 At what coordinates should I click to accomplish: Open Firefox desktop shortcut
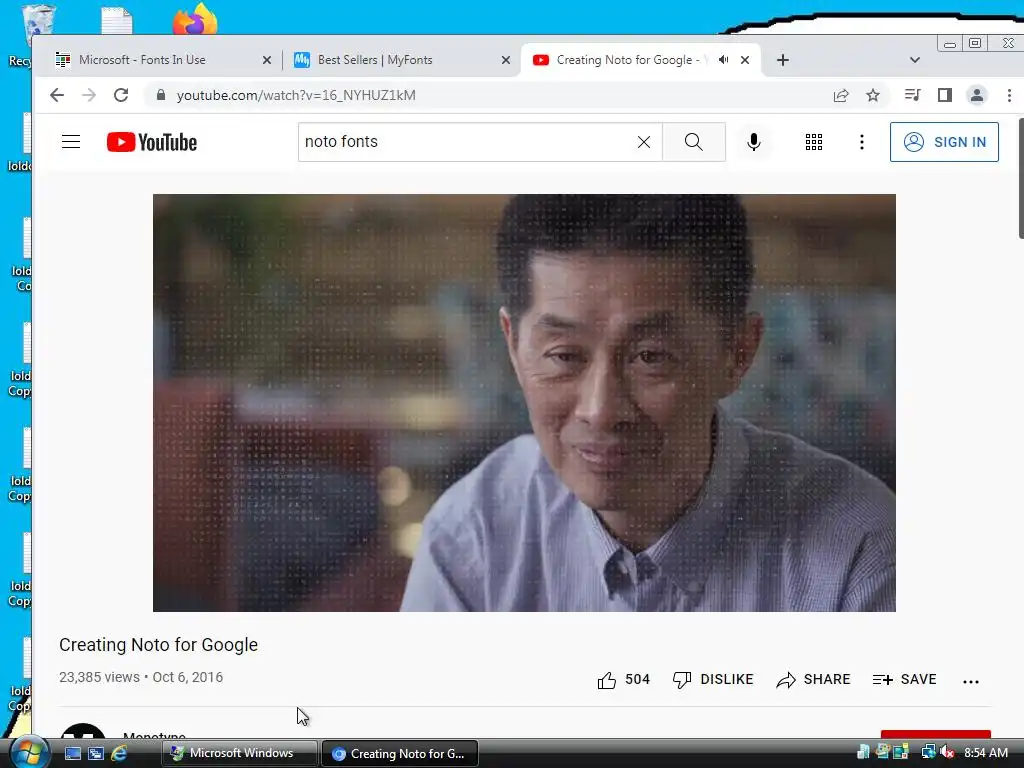click(195, 20)
